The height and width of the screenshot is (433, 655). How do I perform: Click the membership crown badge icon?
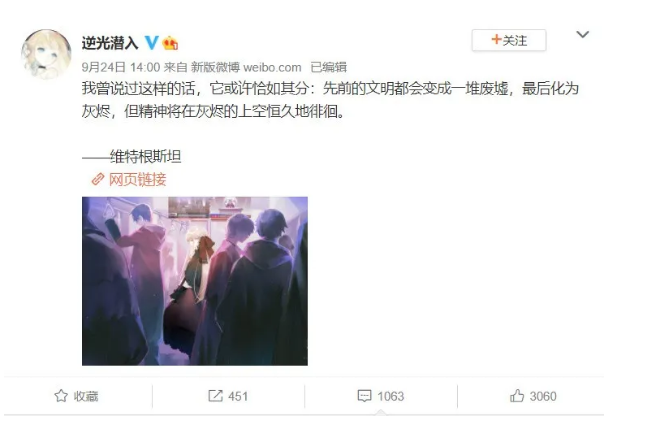coord(170,43)
